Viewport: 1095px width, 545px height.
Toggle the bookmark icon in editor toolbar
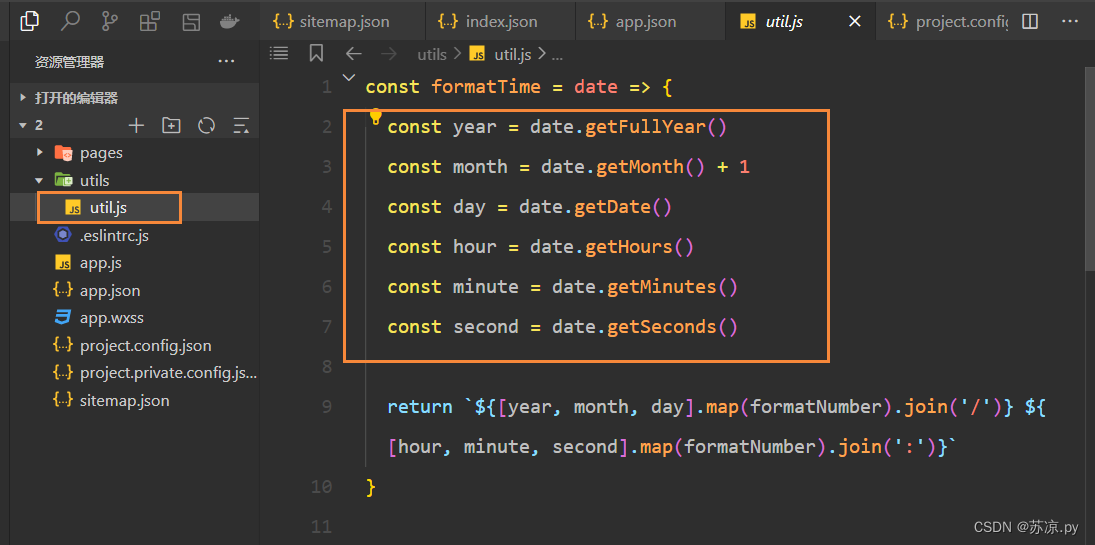tap(316, 54)
